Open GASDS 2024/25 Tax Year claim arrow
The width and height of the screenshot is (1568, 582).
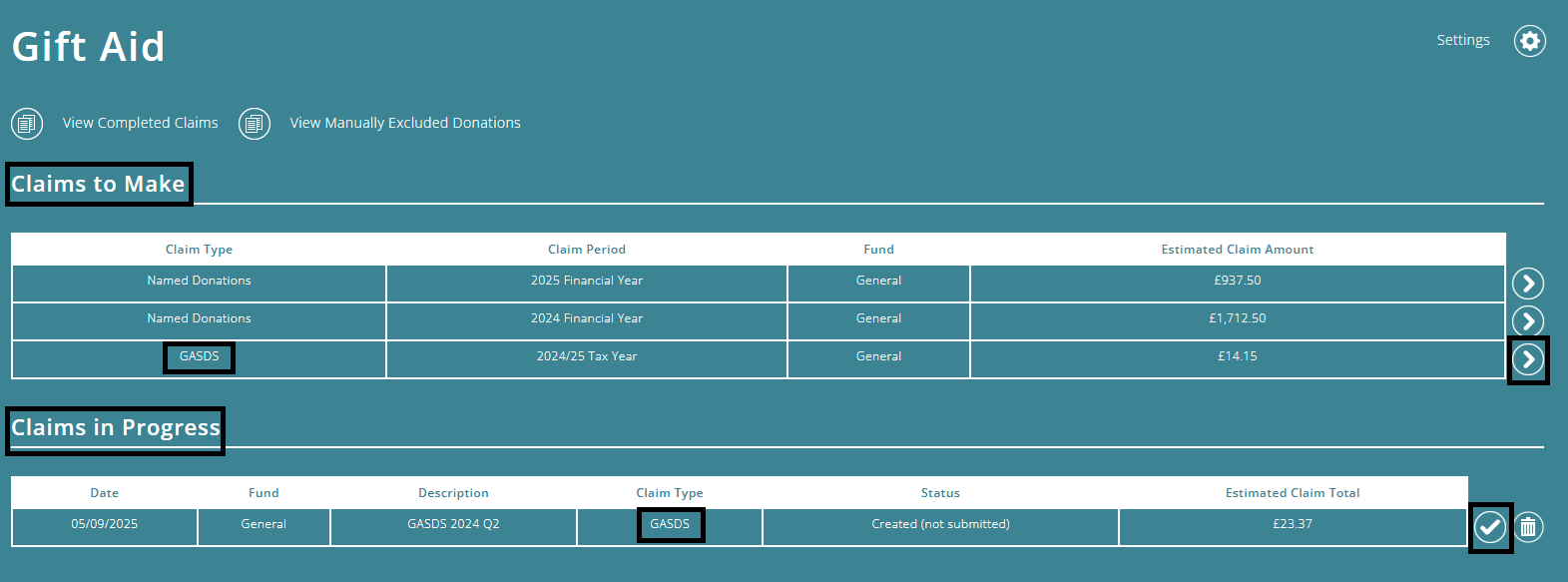pyautogui.click(x=1528, y=359)
